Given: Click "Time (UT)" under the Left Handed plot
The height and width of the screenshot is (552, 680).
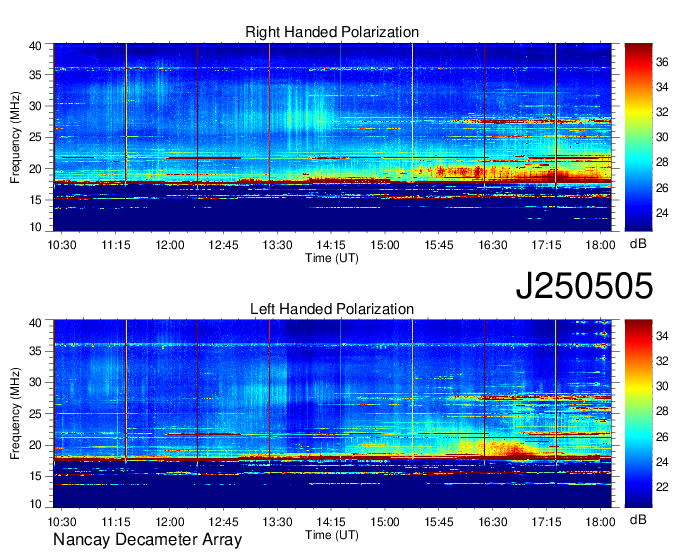Looking at the screenshot, I should (x=332, y=535).
